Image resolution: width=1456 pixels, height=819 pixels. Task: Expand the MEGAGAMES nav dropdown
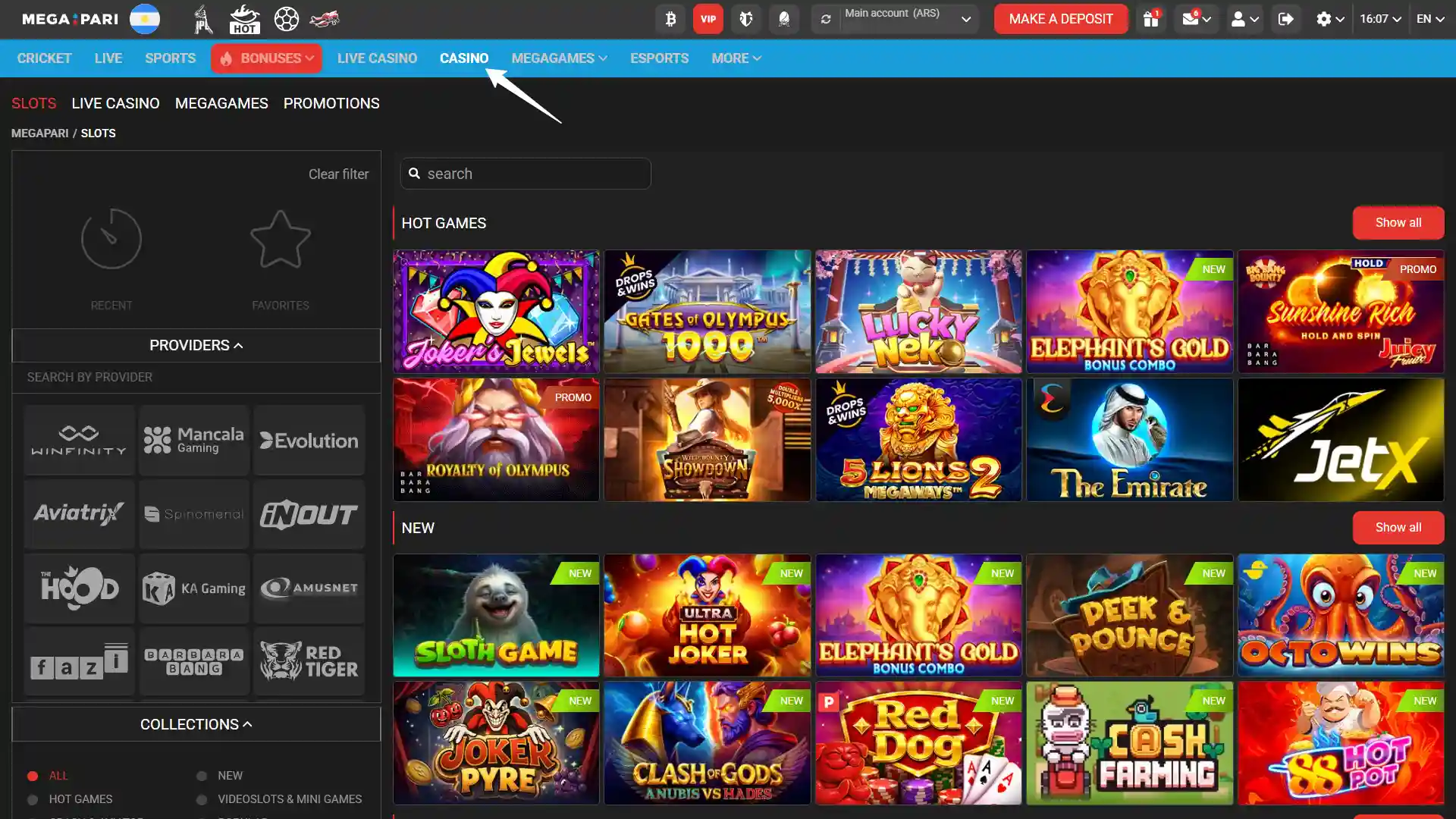point(559,58)
